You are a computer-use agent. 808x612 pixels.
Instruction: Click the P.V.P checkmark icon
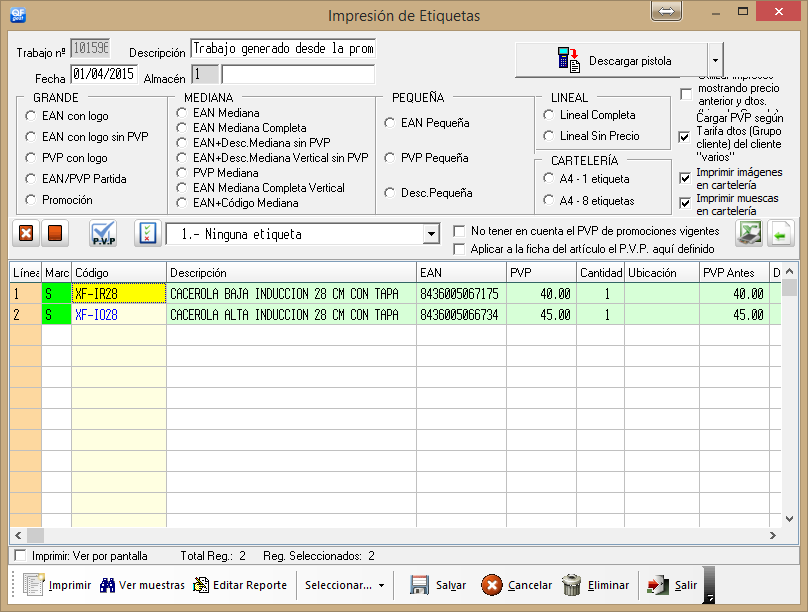[x=104, y=233]
